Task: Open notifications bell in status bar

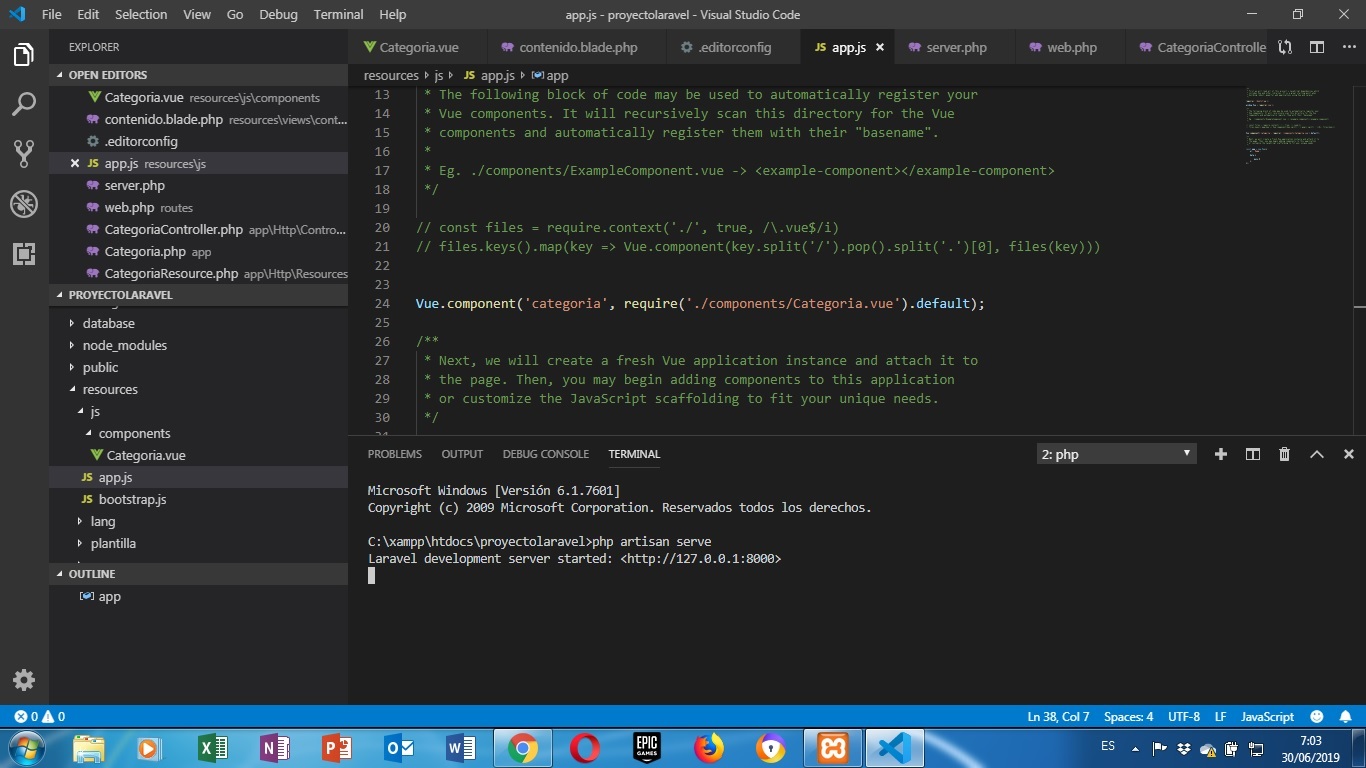Action: pyautogui.click(x=1346, y=717)
